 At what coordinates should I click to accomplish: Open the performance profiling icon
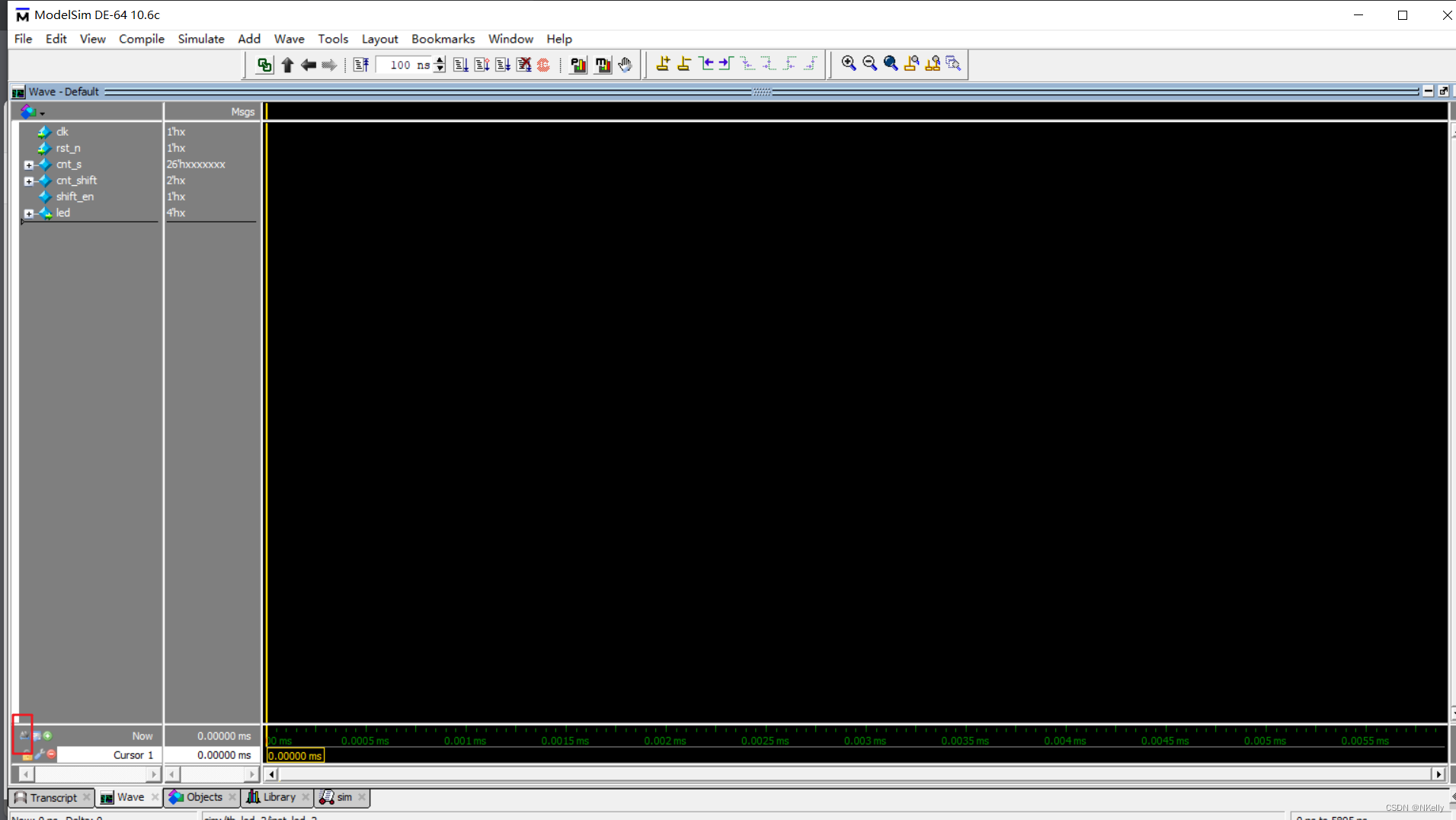click(578, 65)
